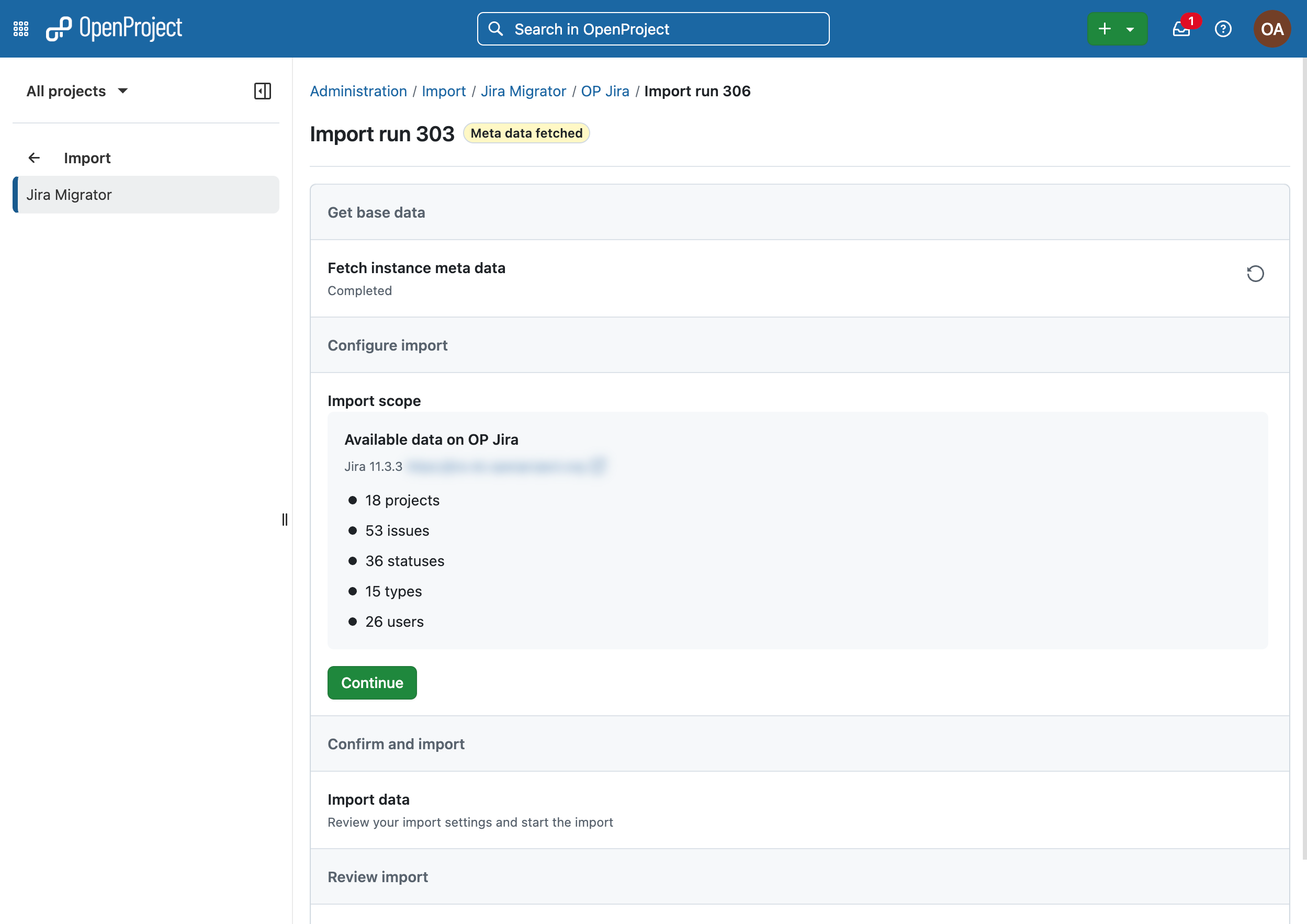
Task: Collapse the sidebar with the panel icon
Action: (x=263, y=91)
